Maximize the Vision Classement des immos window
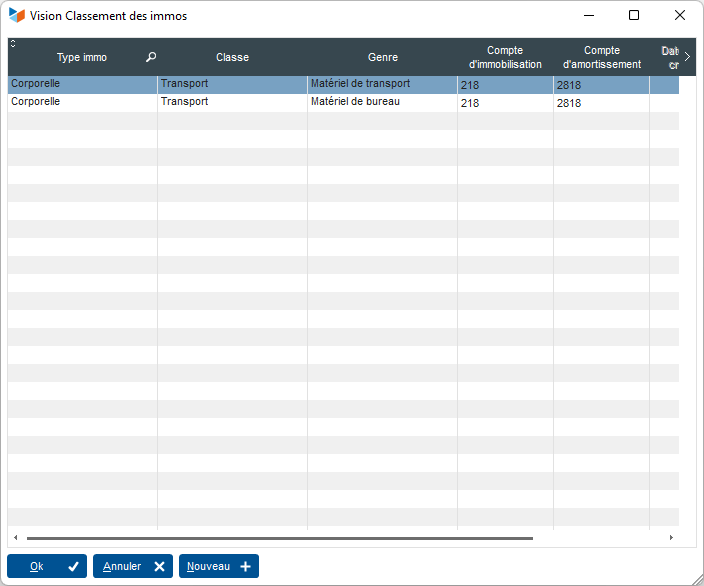 click(634, 16)
